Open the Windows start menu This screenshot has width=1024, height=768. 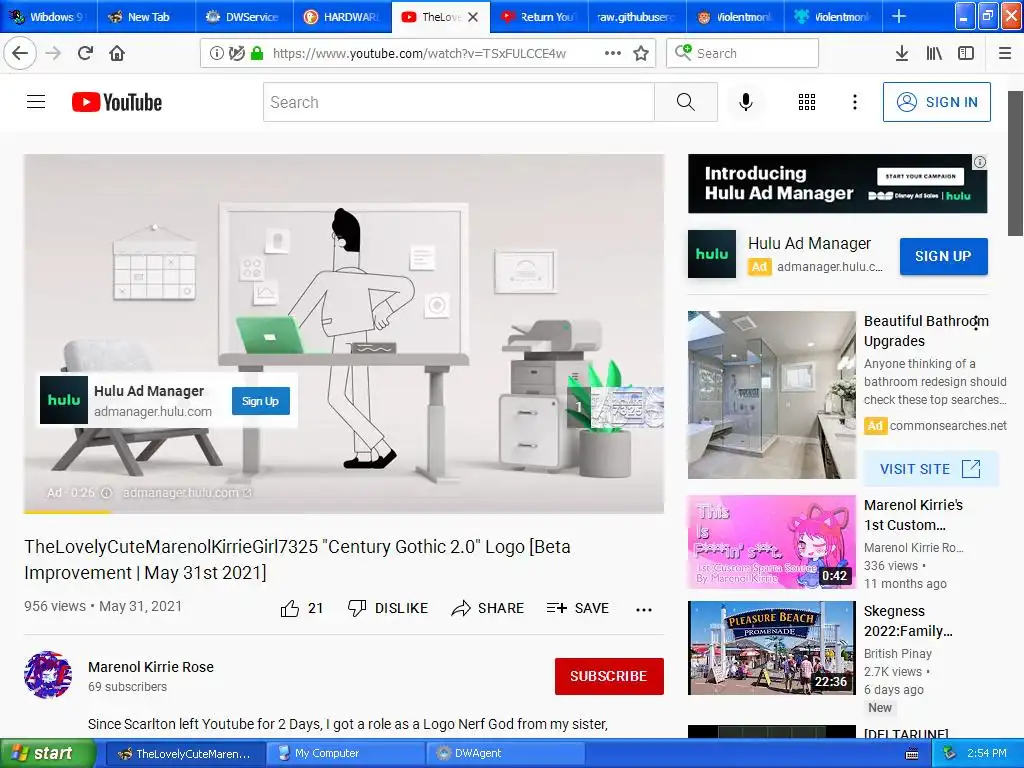pos(48,753)
